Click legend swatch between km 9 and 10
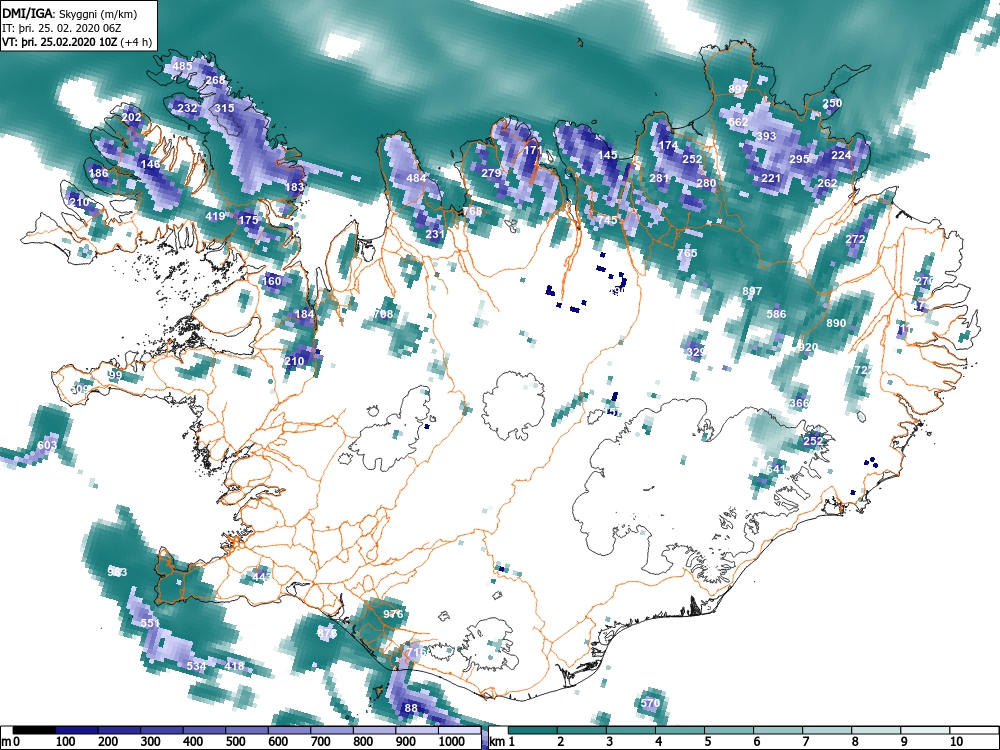The image size is (1000, 750). (925, 730)
